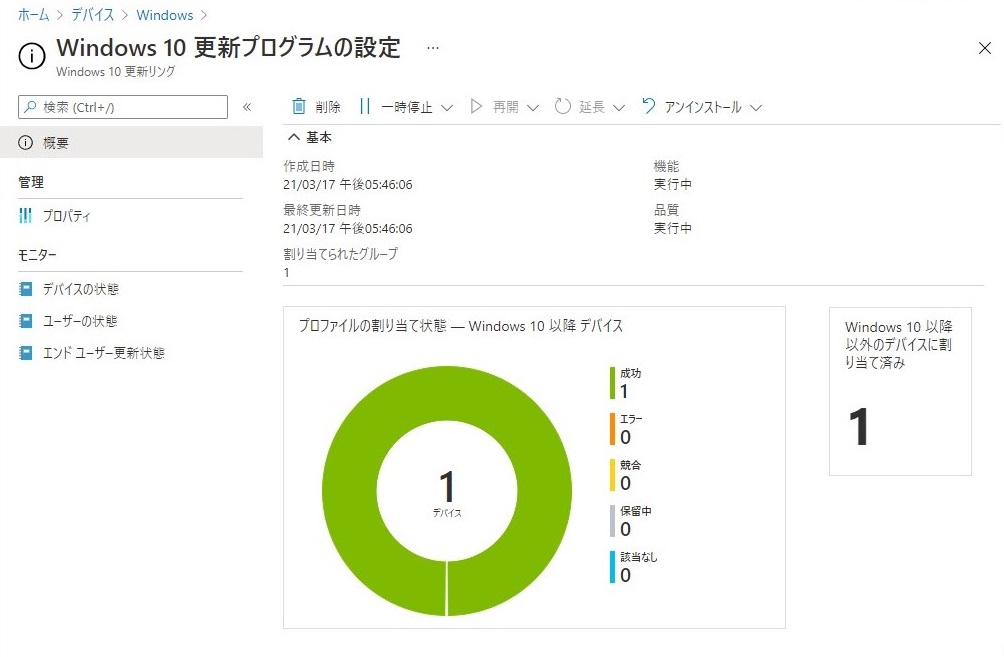Image resolution: width=1004 pixels, height=657 pixels.
Task: Click the large info icon beside title
Action: [x=32, y=56]
